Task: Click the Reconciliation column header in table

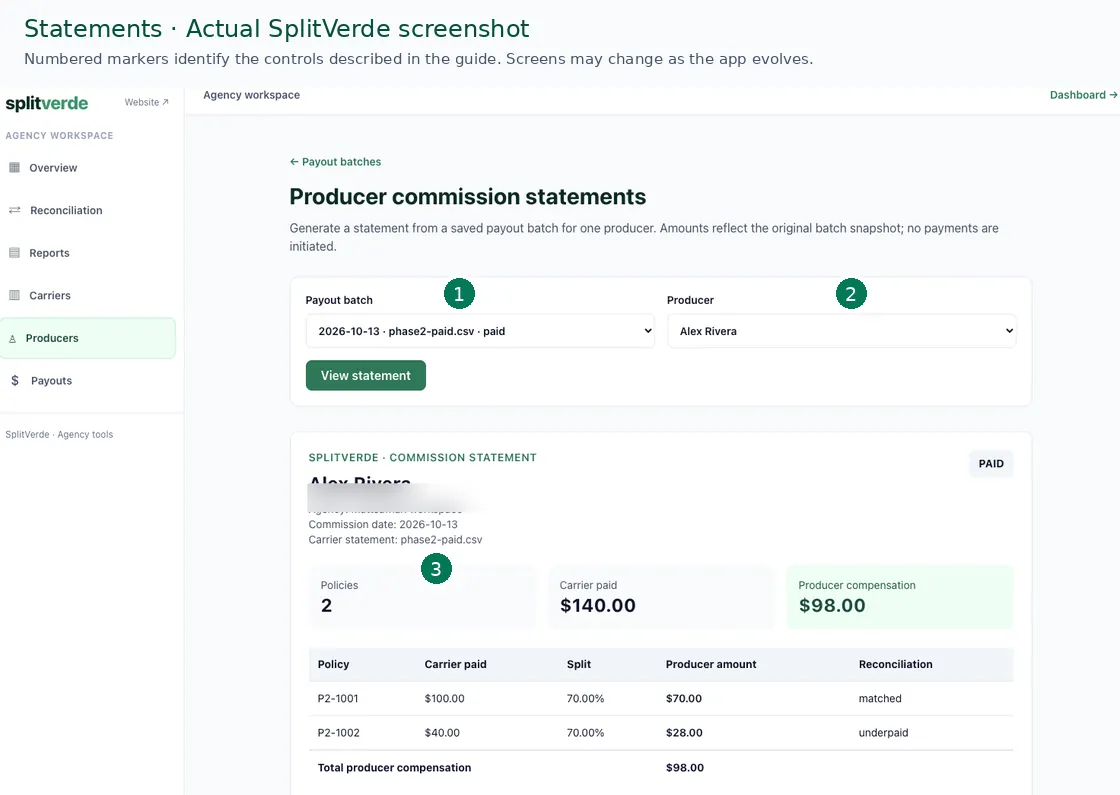Action: 896,664
